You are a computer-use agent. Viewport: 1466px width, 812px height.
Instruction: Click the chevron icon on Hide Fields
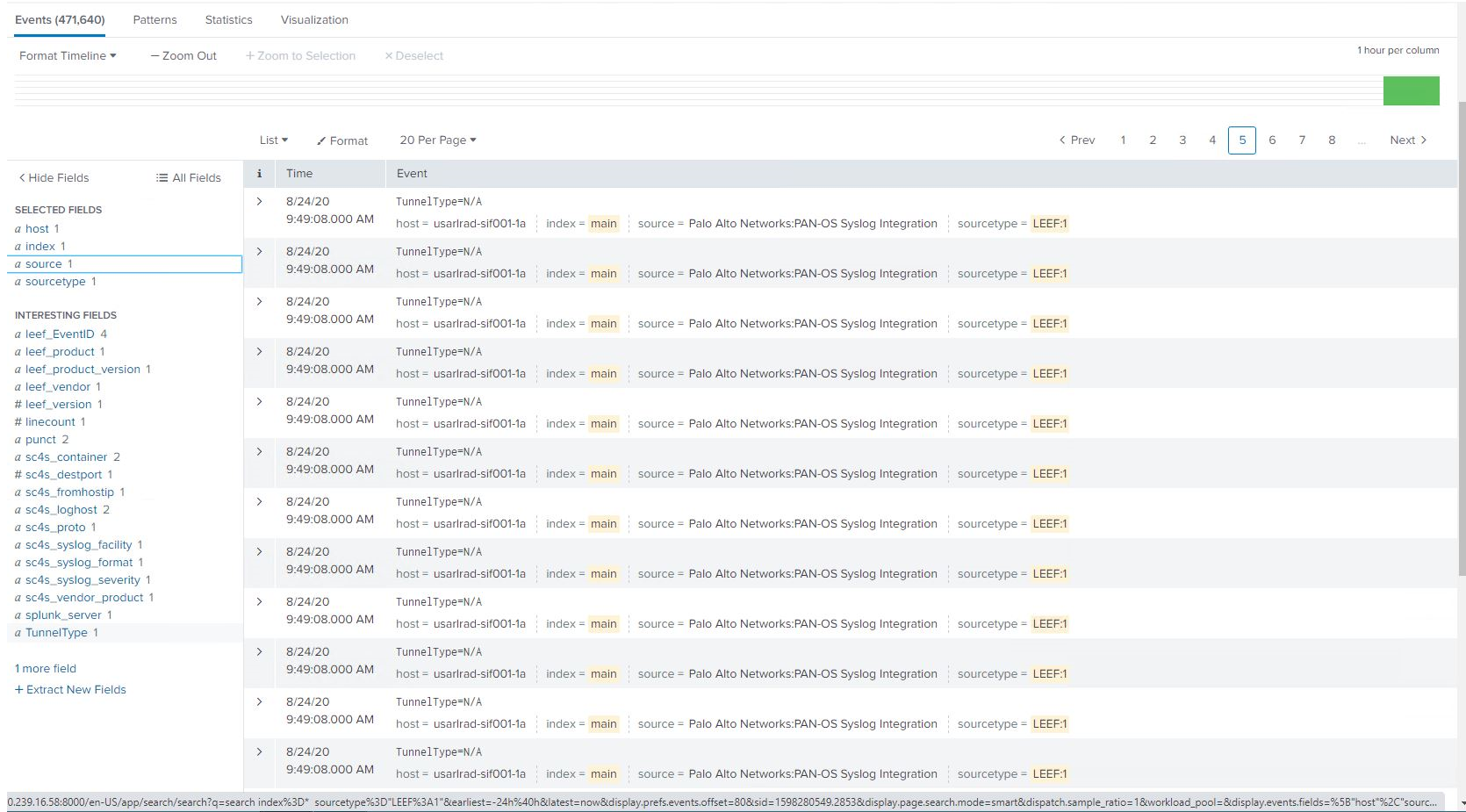pyautogui.click(x=21, y=177)
